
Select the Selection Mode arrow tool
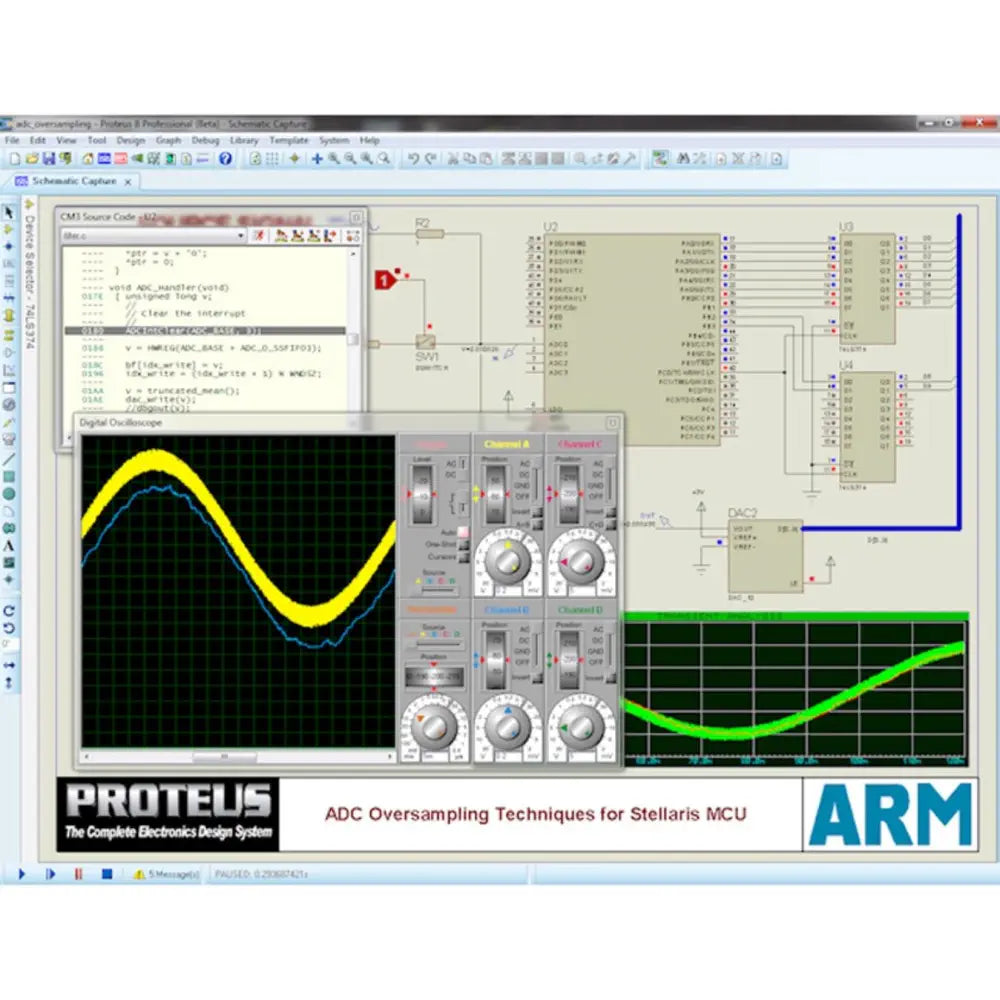coord(9,212)
